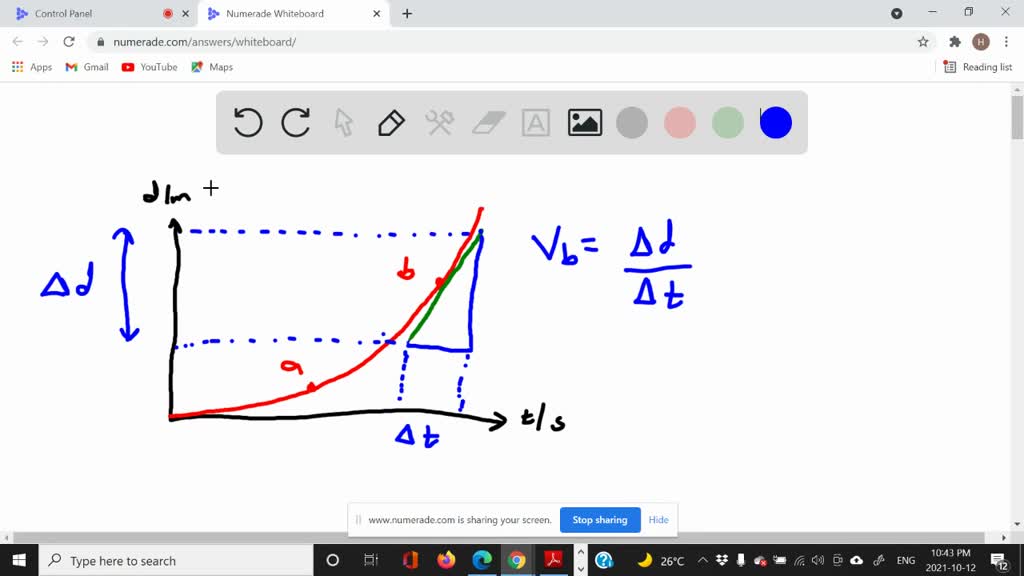The width and height of the screenshot is (1024, 576).
Task: Select the eraser tool
Action: 487,122
